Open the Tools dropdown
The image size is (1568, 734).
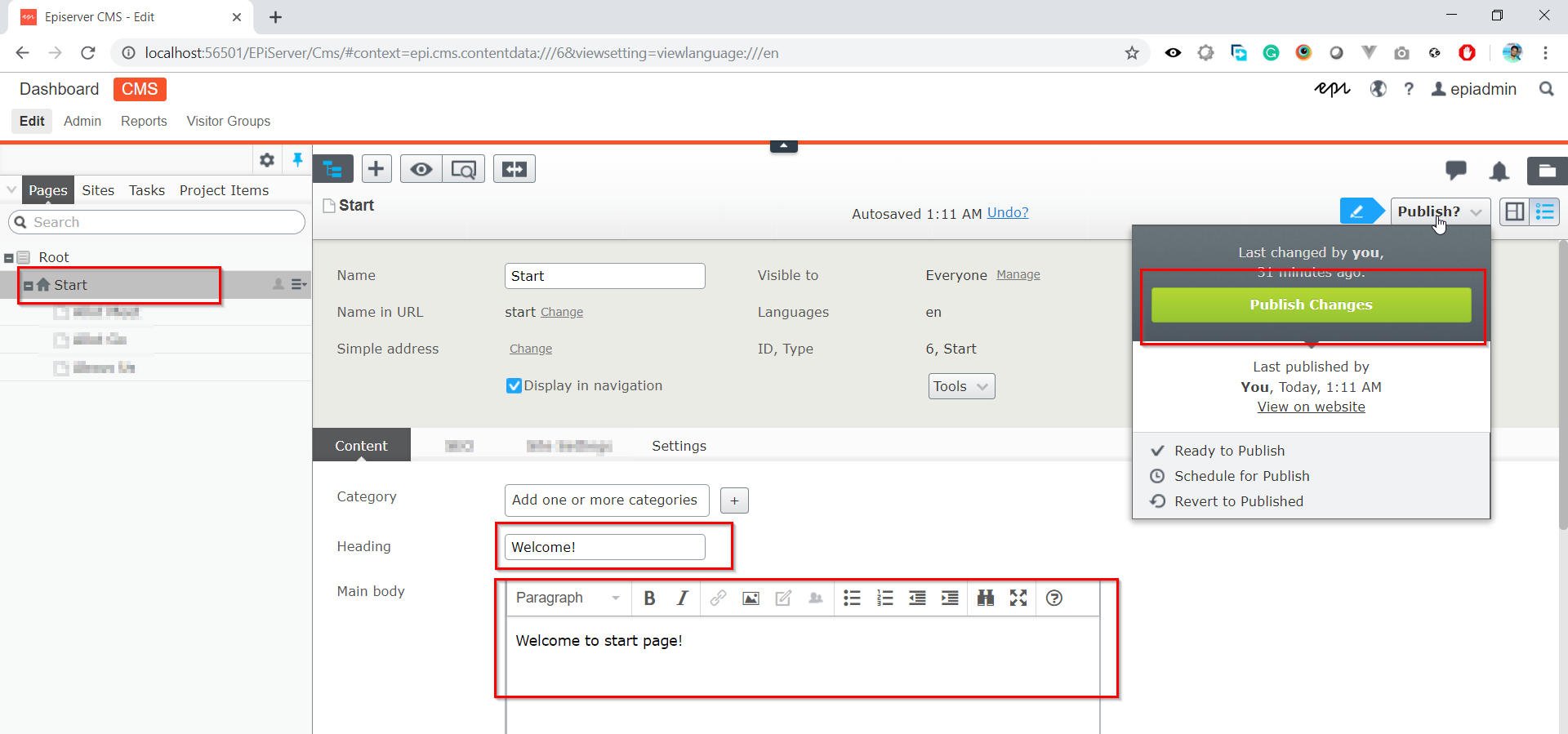(961, 386)
